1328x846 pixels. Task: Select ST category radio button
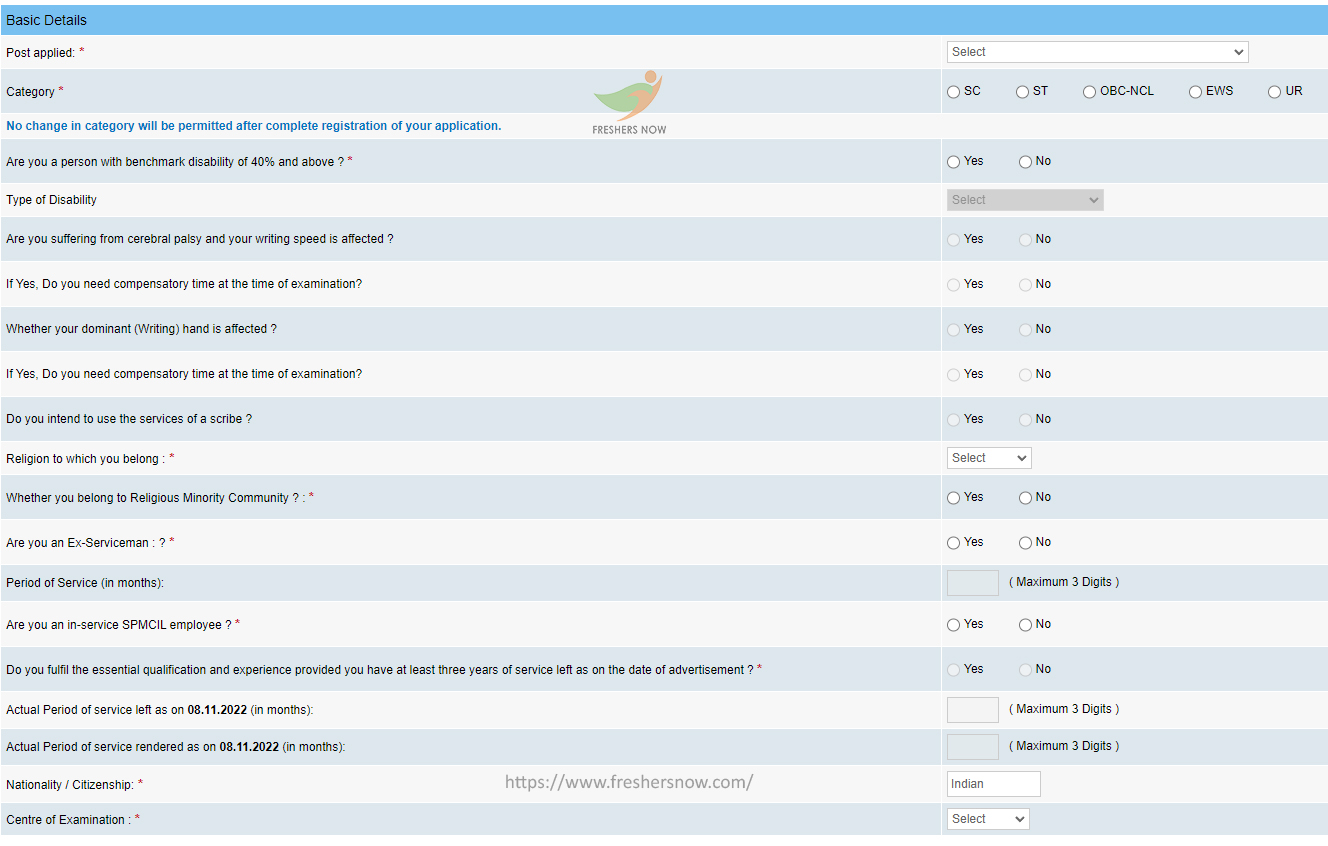(1022, 92)
